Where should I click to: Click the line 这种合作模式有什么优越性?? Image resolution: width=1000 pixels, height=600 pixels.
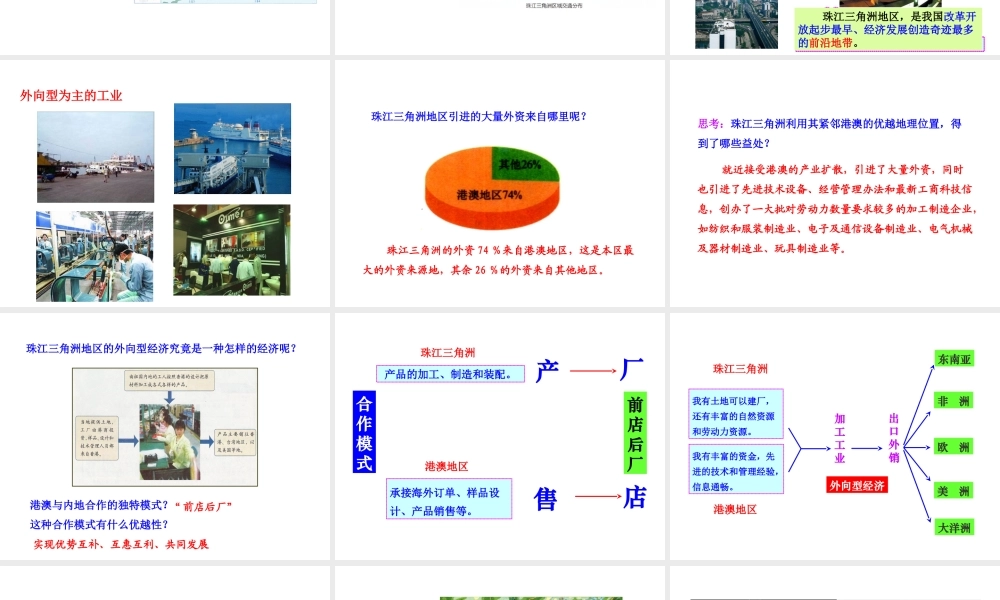tap(99, 524)
